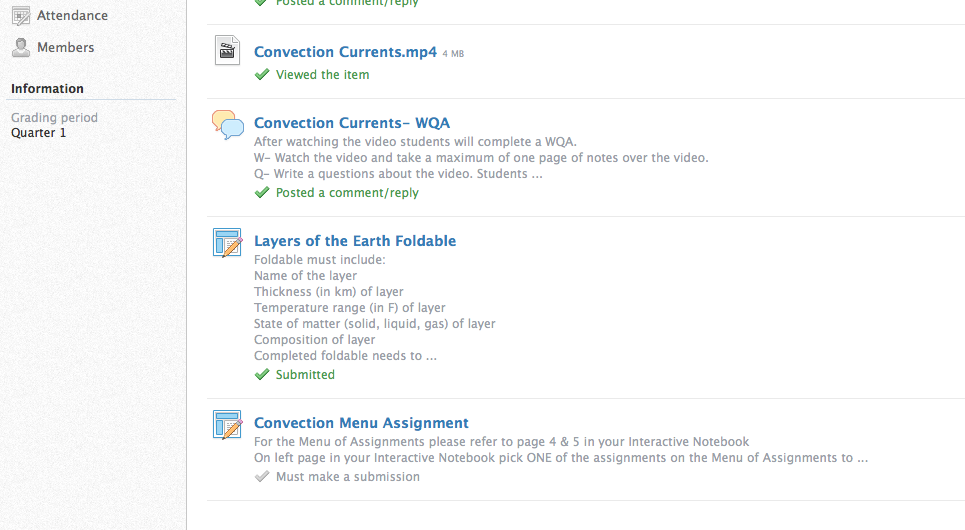Click the Quarter 1 grading period text
Image resolution: width=965 pixels, height=530 pixels.
click(x=38, y=133)
